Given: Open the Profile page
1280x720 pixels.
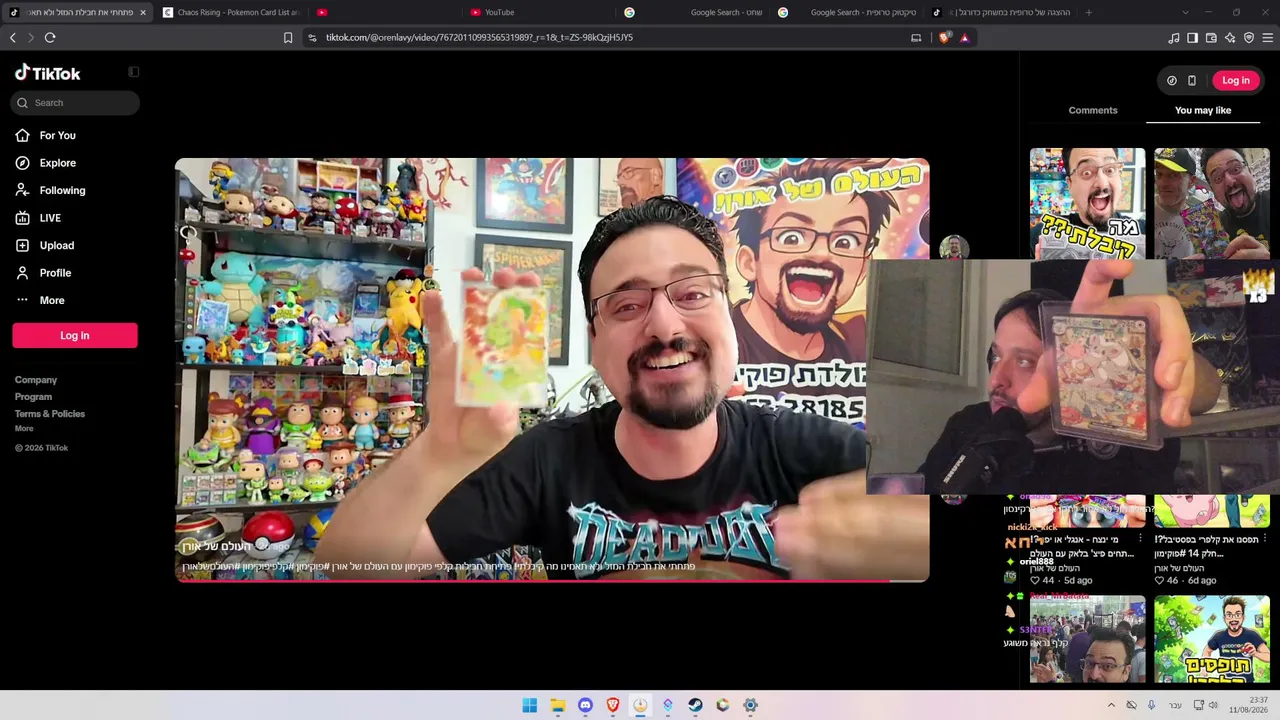Looking at the screenshot, I should [55, 273].
